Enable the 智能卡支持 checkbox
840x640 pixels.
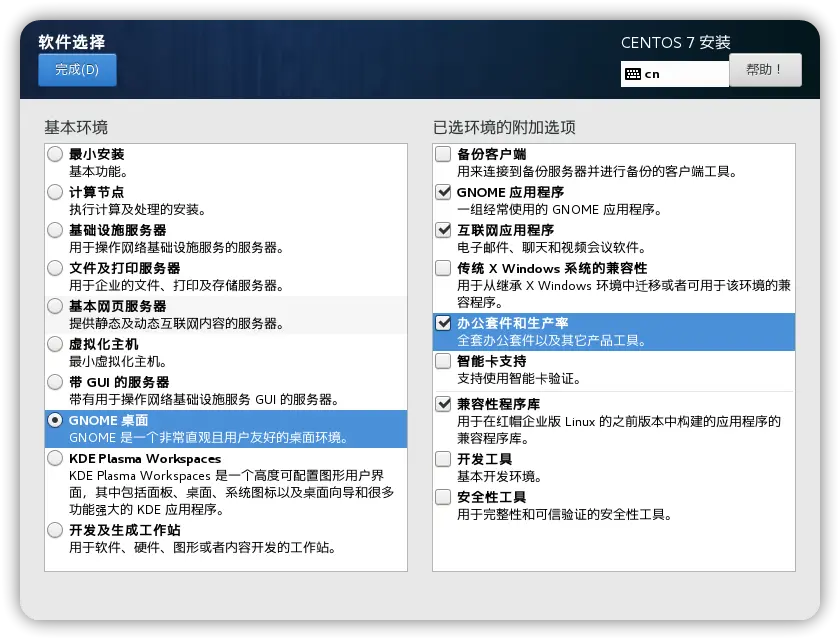tap(443, 361)
